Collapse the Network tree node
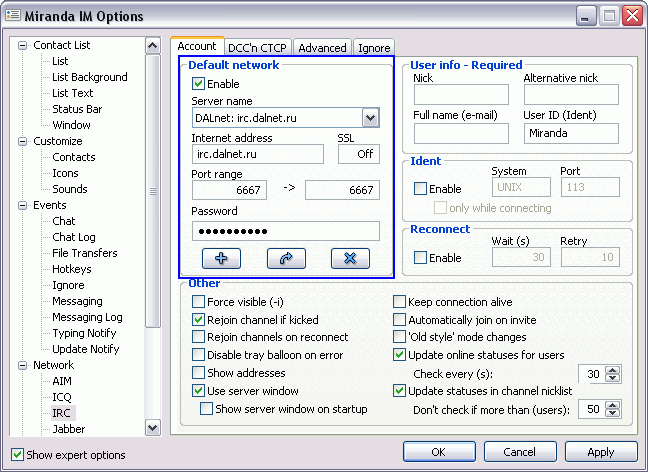This screenshot has width=648, height=472. (x=22, y=365)
